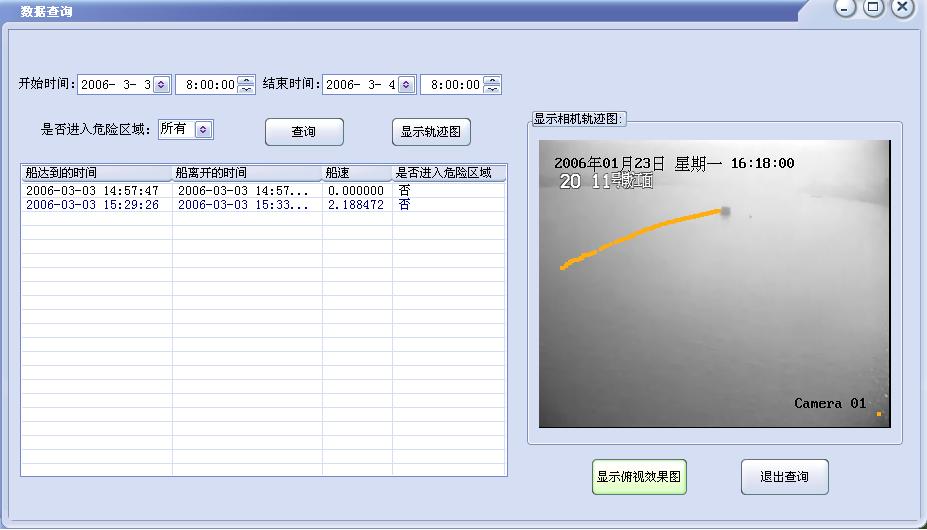The width and height of the screenshot is (927, 530).
Task: Select the row with arrival time 14:57:47
Action: [92, 190]
